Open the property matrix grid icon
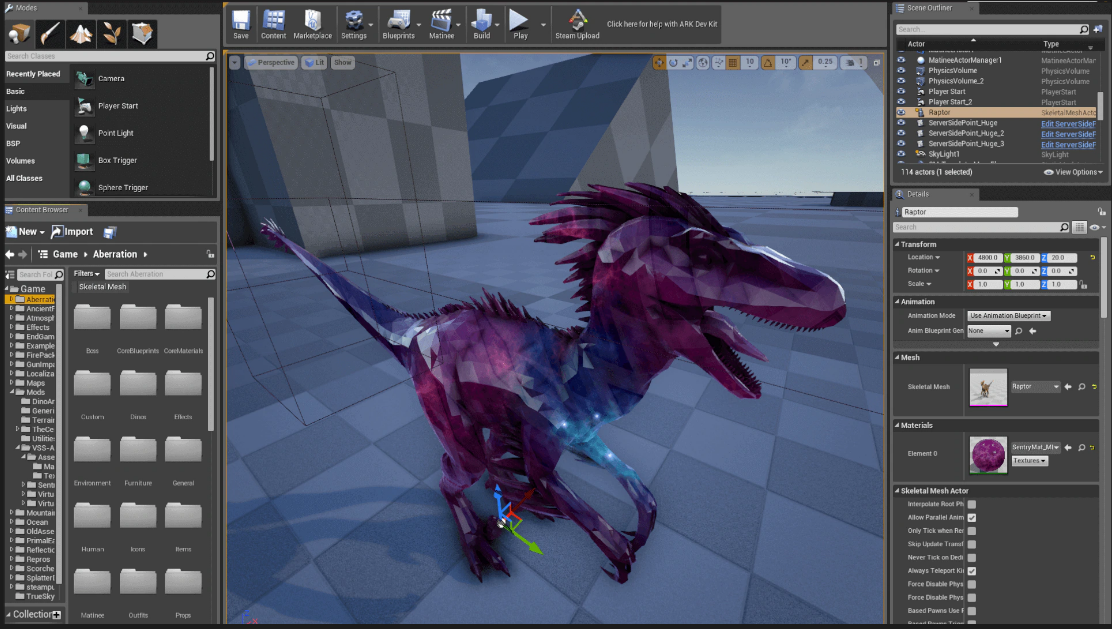Viewport: 1112px width, 629px height. (x=1079, y=227)
